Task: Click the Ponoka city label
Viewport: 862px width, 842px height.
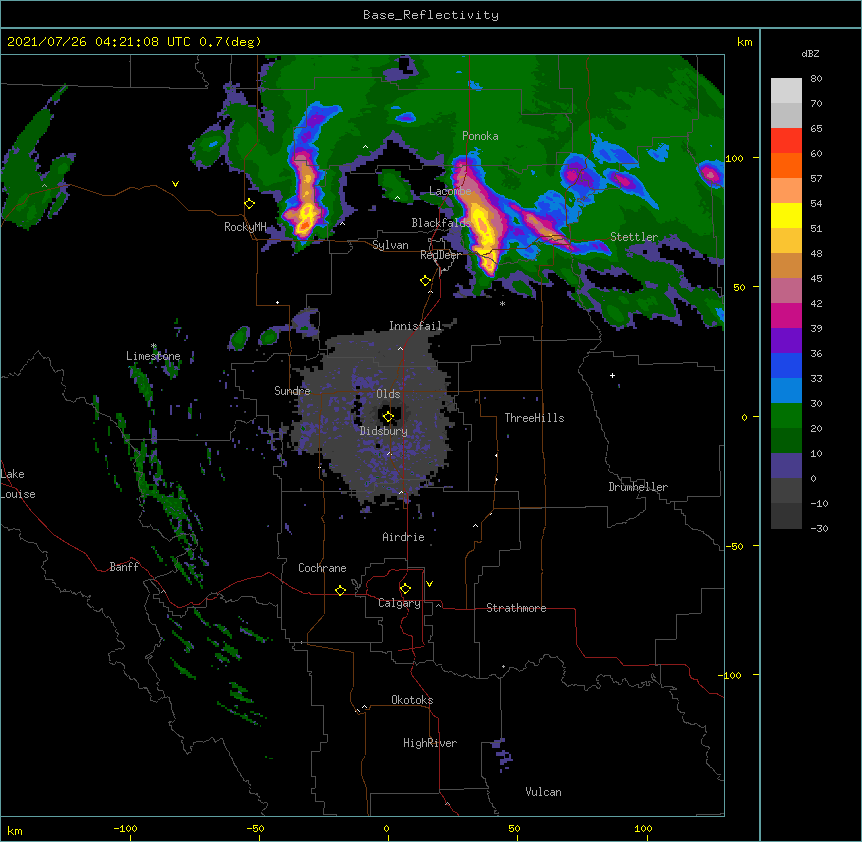Action: coord(480,136)
